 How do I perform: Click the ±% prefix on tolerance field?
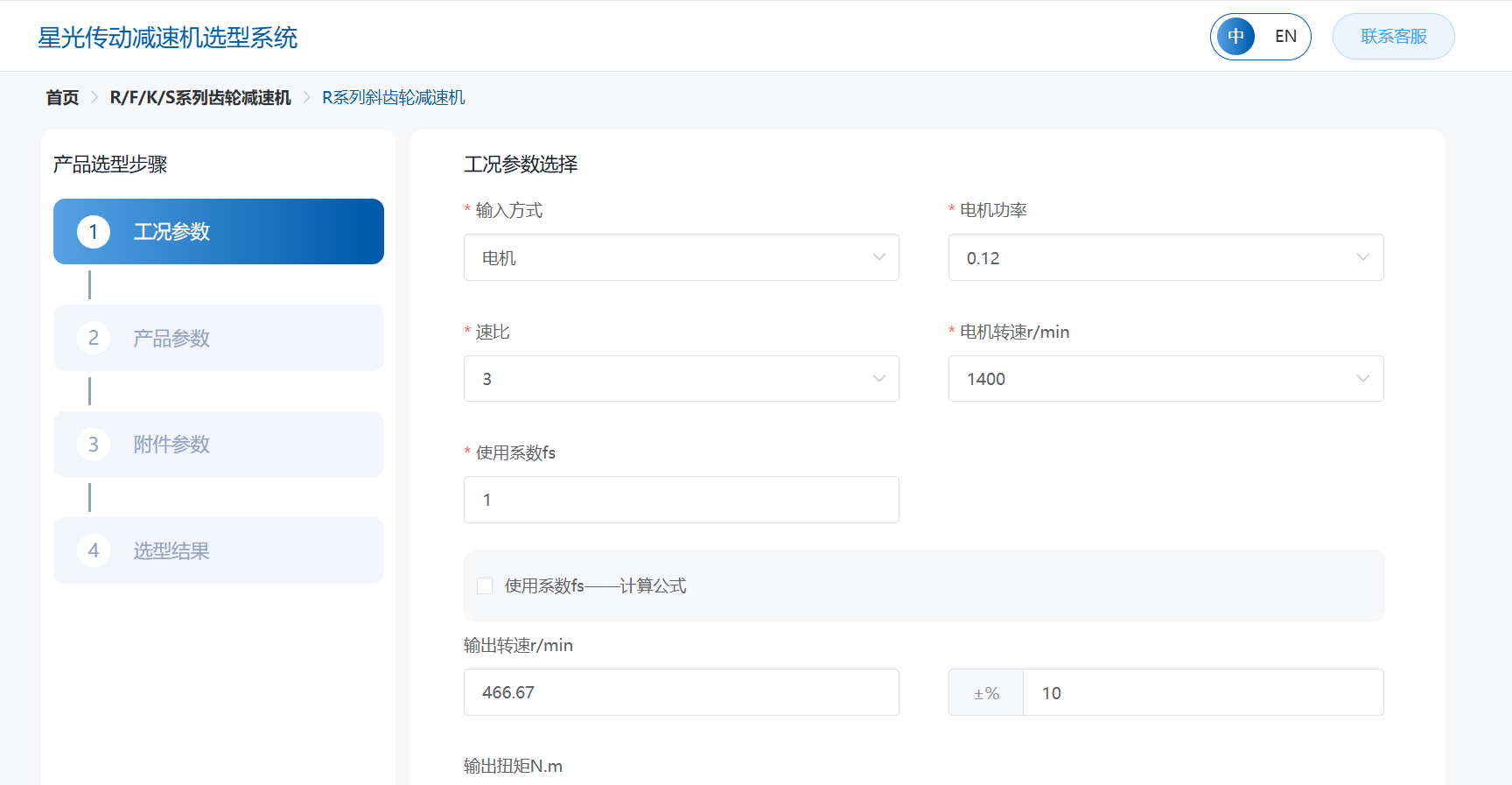986,693
